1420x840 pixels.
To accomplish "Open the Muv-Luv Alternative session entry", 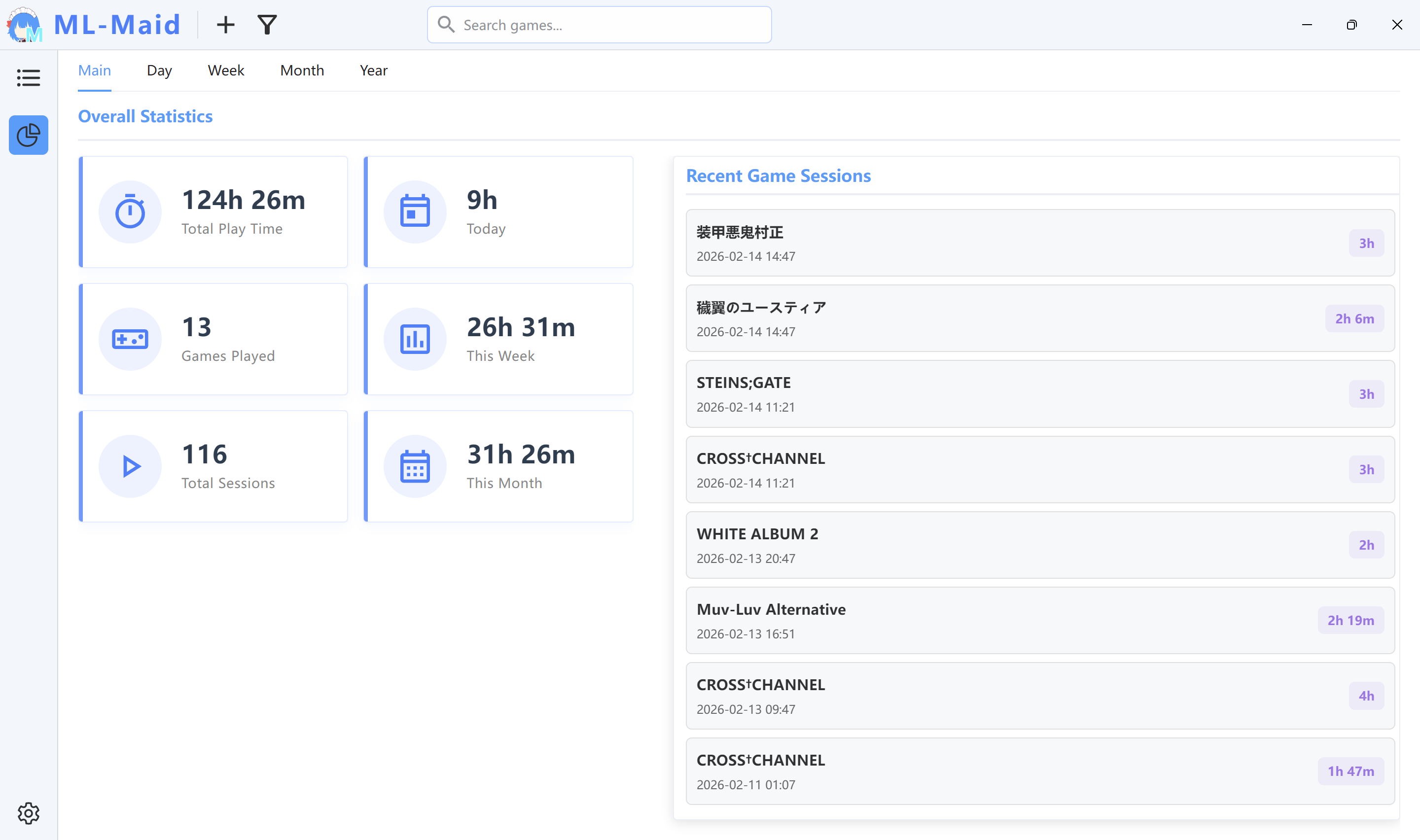I will pos(1040,620).
